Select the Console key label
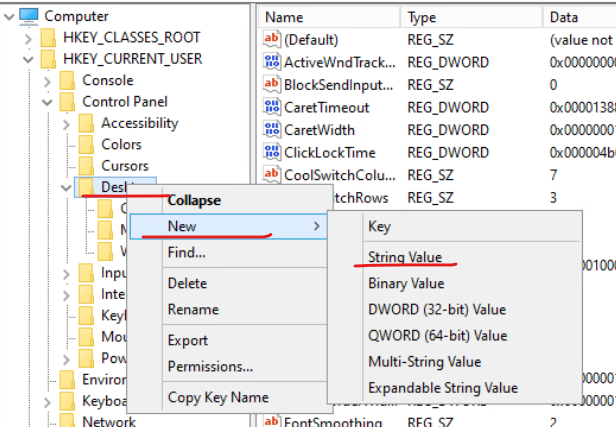616x427 pixels. [108, 81]
